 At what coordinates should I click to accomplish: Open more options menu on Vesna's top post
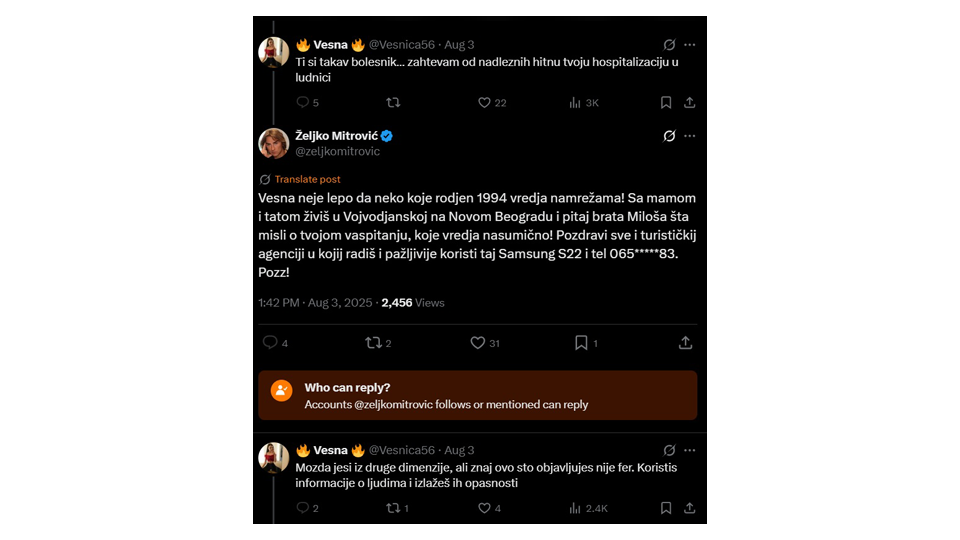click(x=690, y=45)
